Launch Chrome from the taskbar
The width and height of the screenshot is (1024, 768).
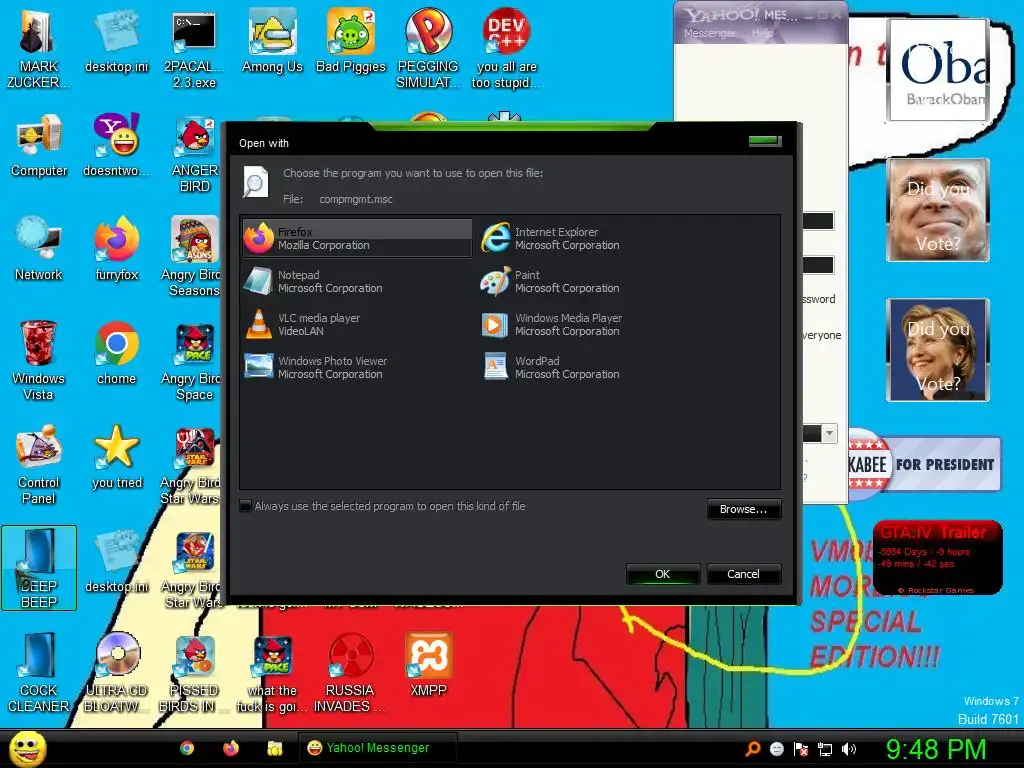pyautogui.click(x=187, y=748)
